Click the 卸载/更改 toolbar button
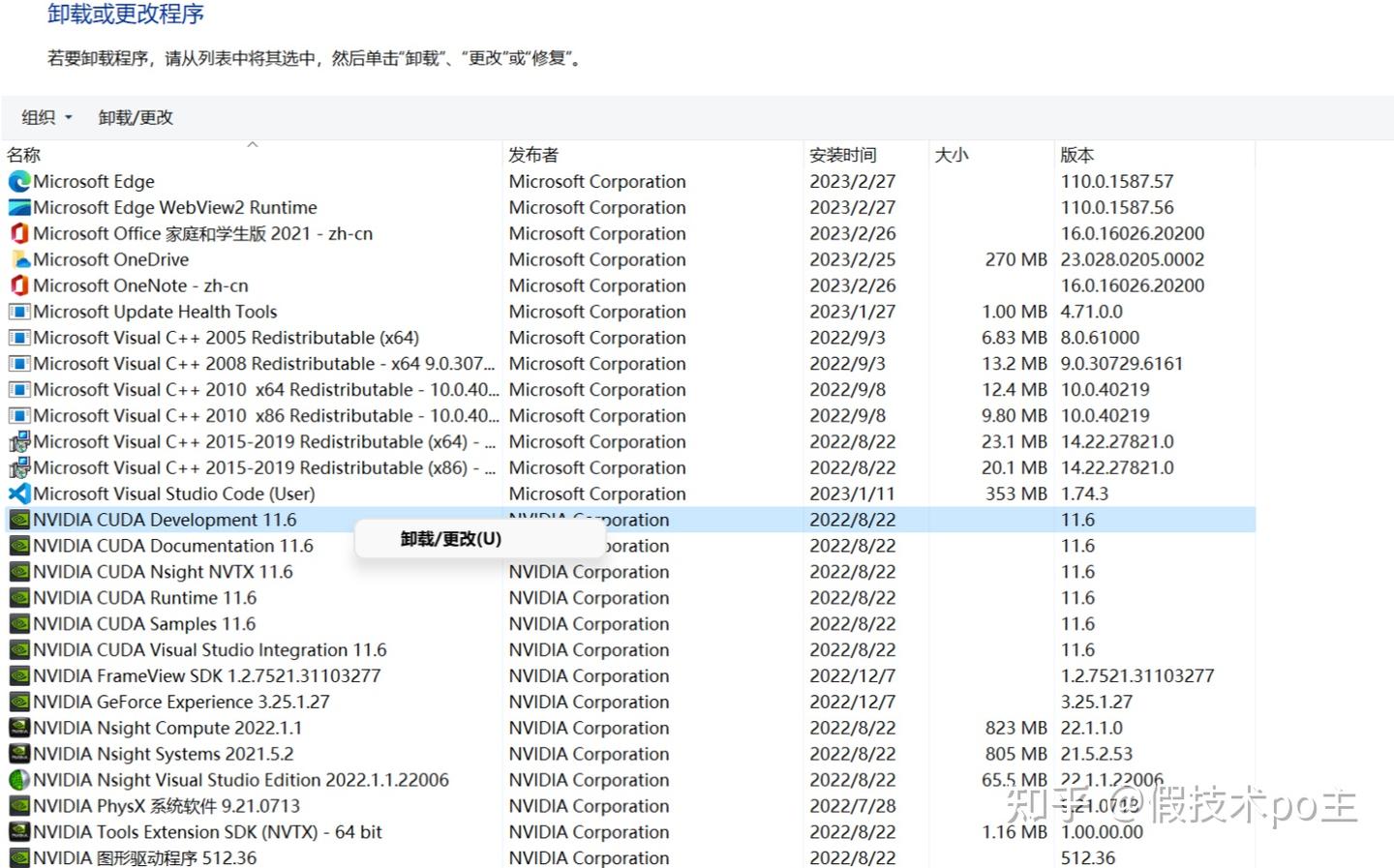The width and height of the screenshot is (1394, 868). [x=136, y=117]
